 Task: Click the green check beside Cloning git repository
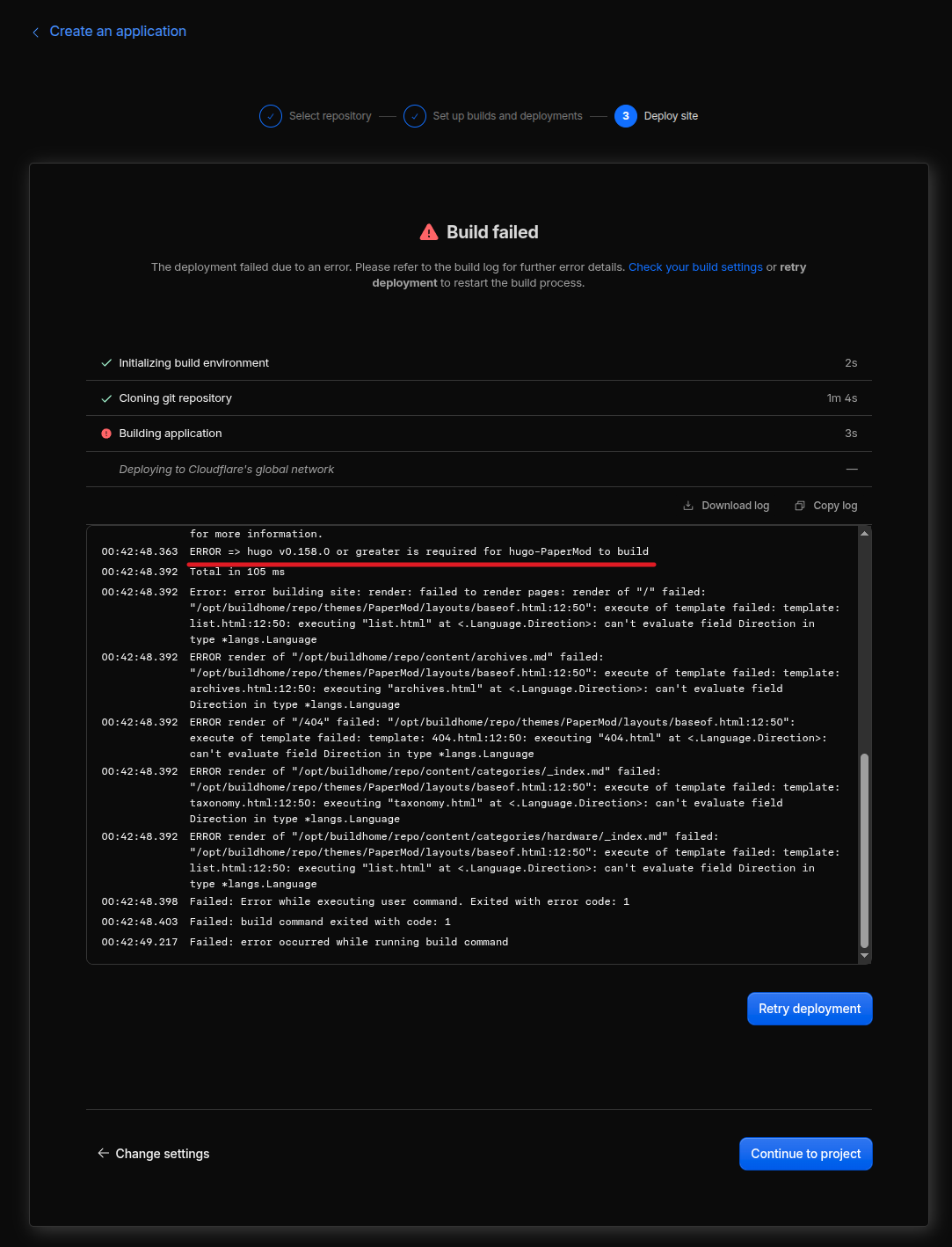click(106, 398)
